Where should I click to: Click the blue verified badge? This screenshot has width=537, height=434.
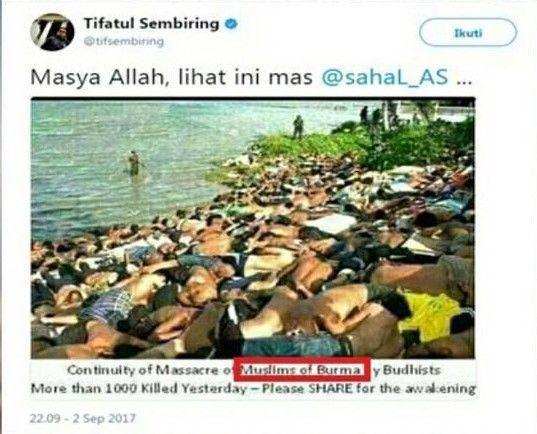pyautogui.click(x=231, y=24)
